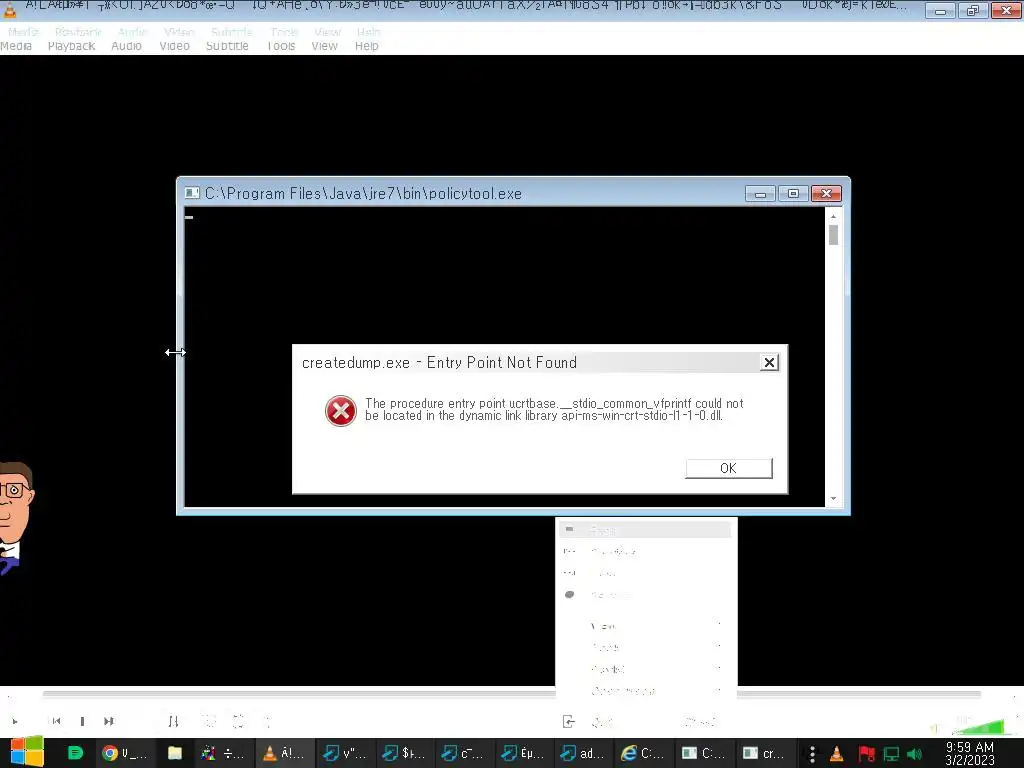Switch to the 'c...' blue-icon taskbar item
This screenshot has width=1024, height=768.
pyautogui.click(x=462, y=753)
